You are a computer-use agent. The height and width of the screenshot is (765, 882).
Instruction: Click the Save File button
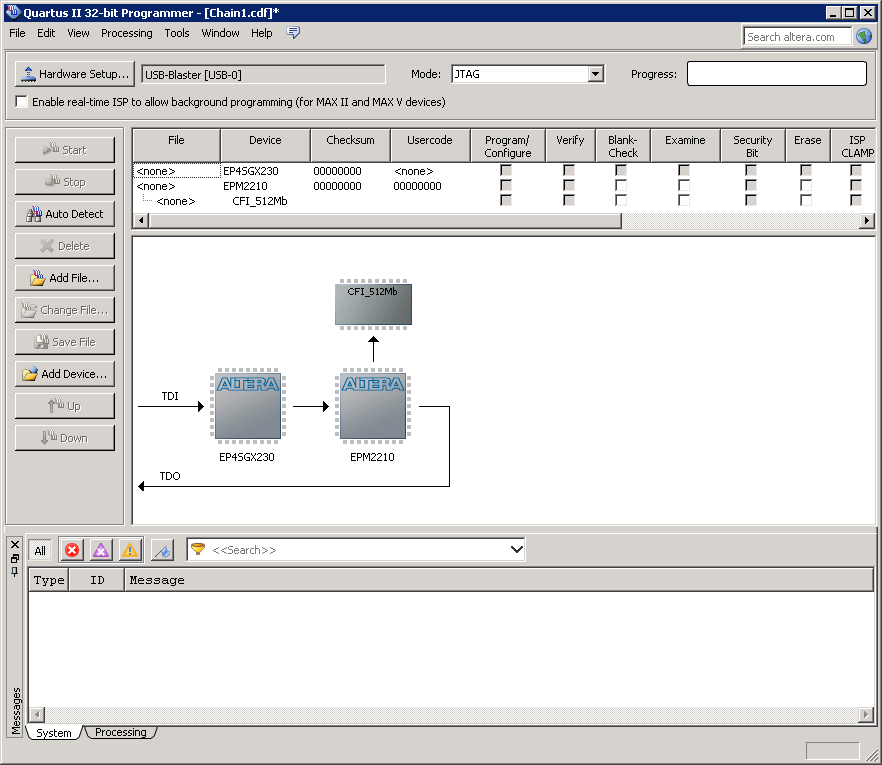(x=65, y=342)
